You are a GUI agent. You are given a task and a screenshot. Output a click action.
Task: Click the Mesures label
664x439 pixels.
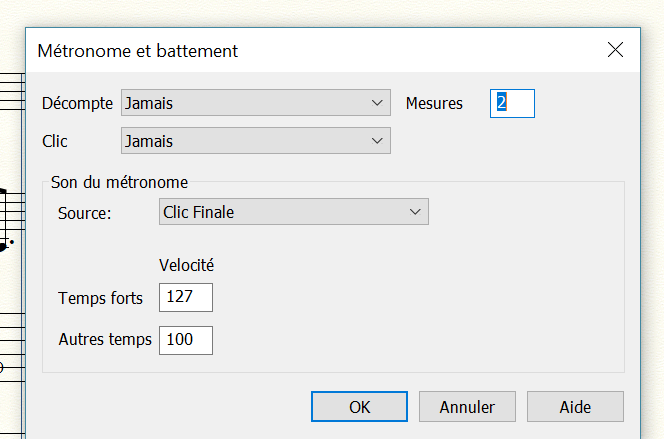[434, 103]
